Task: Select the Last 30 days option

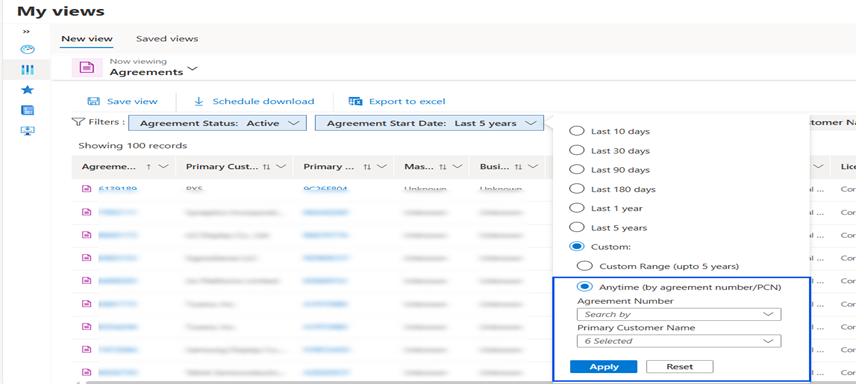Action: tap(576, 150)
